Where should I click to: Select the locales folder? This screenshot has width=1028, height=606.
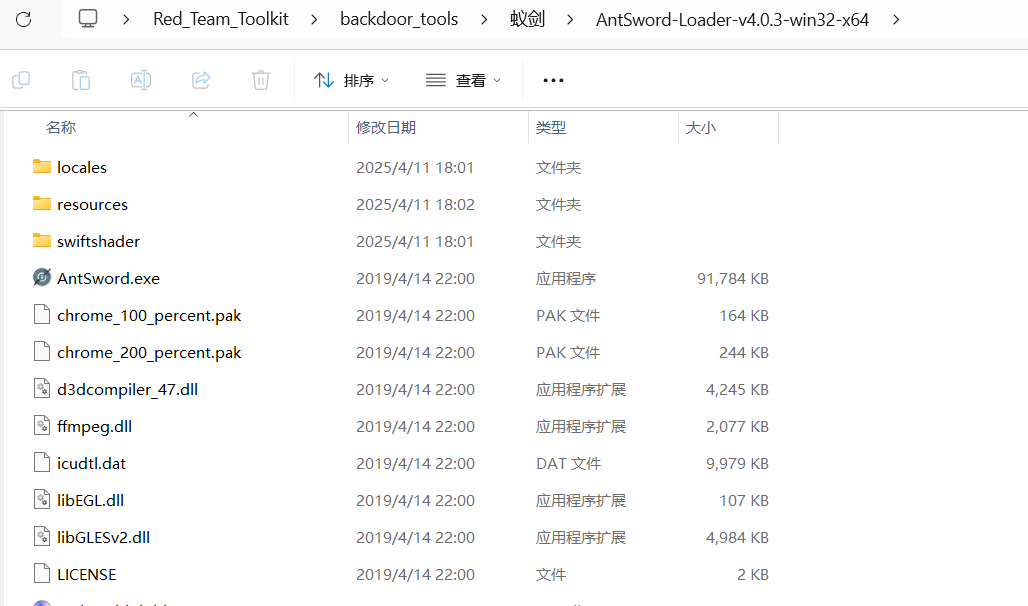[82, 167]
